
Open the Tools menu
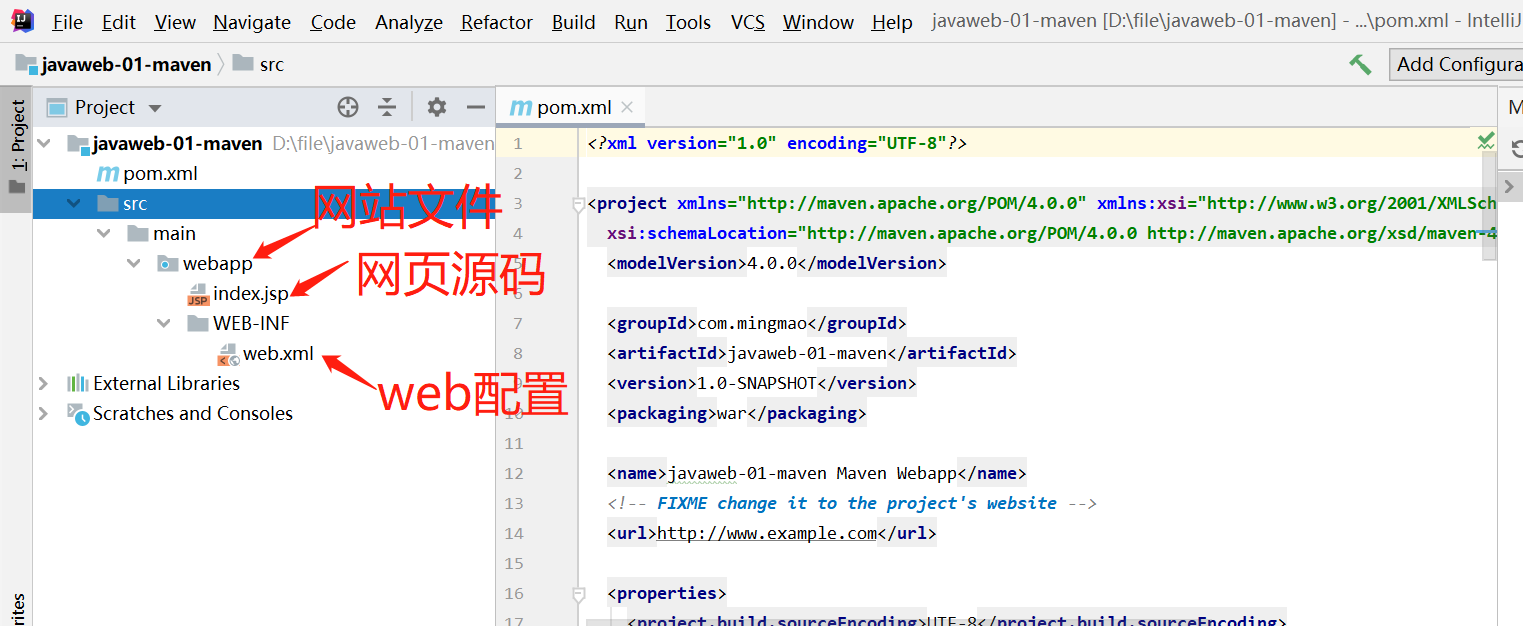pyautogui.click(x=688, y=22)
